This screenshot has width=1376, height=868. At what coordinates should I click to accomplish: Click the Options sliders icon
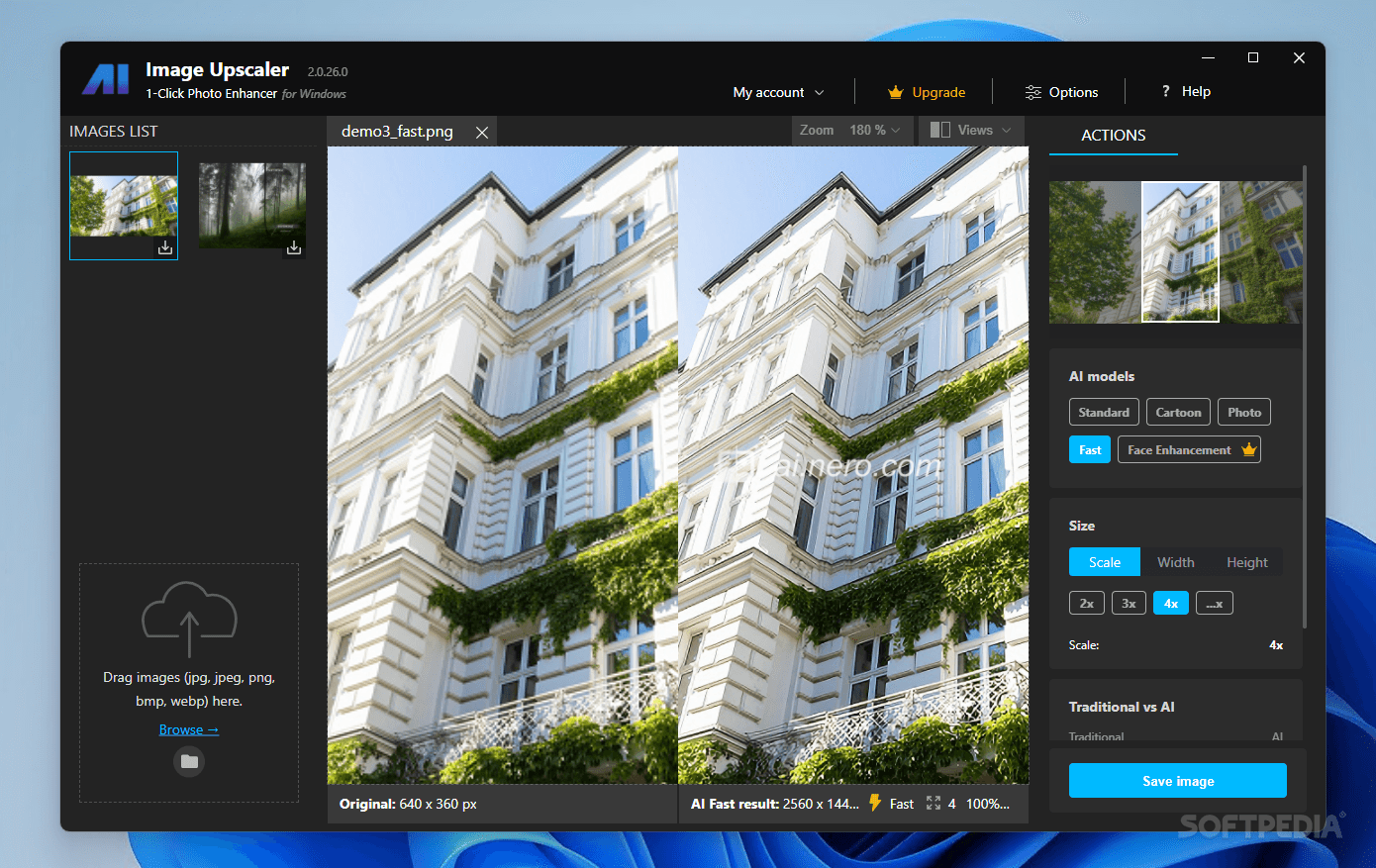coord(1033,92)
